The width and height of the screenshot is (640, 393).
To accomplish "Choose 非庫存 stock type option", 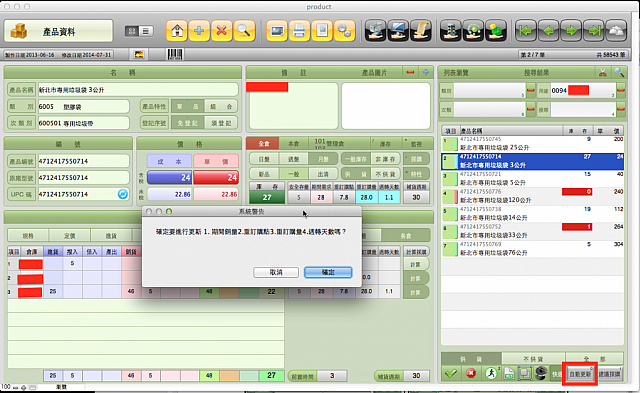I will coord(385,159).
